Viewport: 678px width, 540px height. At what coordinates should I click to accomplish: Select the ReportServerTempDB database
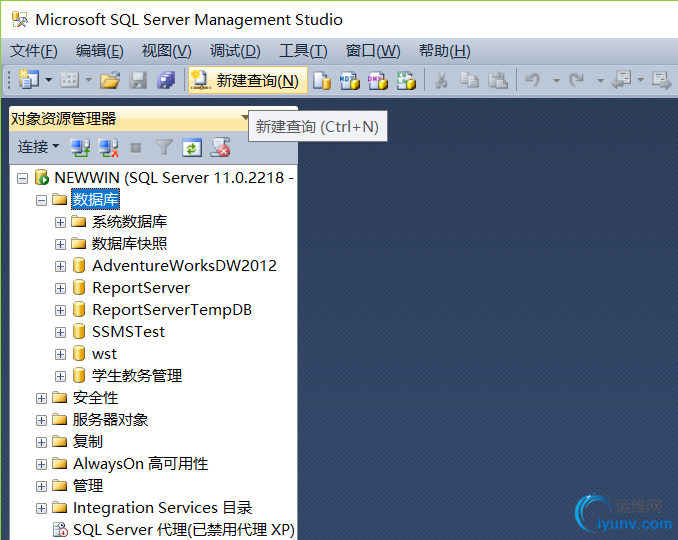(x=172, y=310)
